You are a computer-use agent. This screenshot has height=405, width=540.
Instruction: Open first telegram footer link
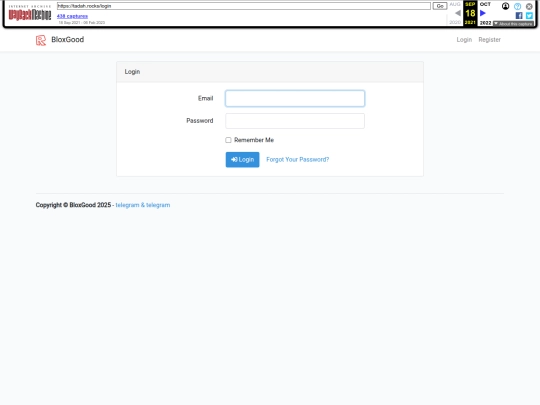[x=127, y=205]
